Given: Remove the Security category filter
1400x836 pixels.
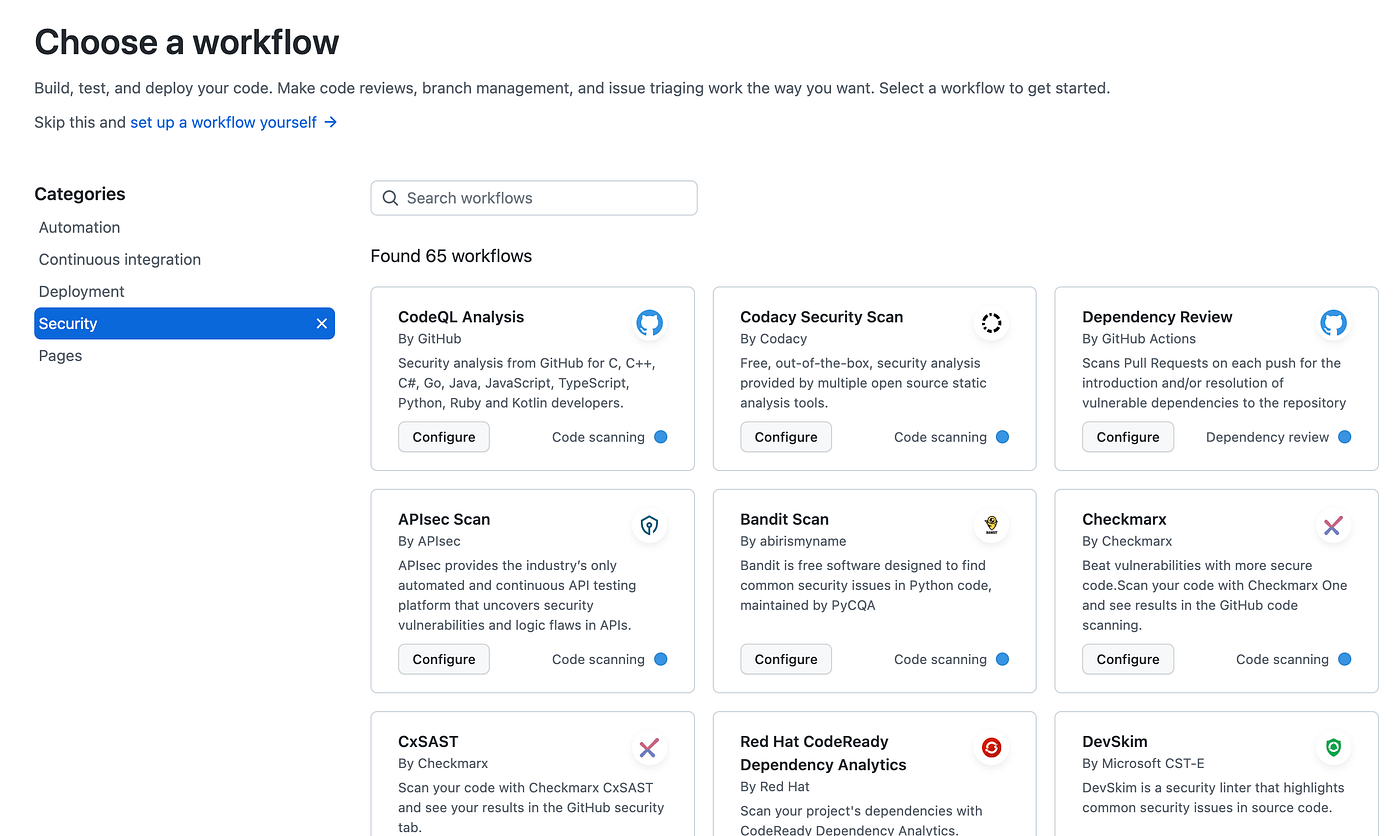Looking at the screenshot, I should [x=321, y=323].
